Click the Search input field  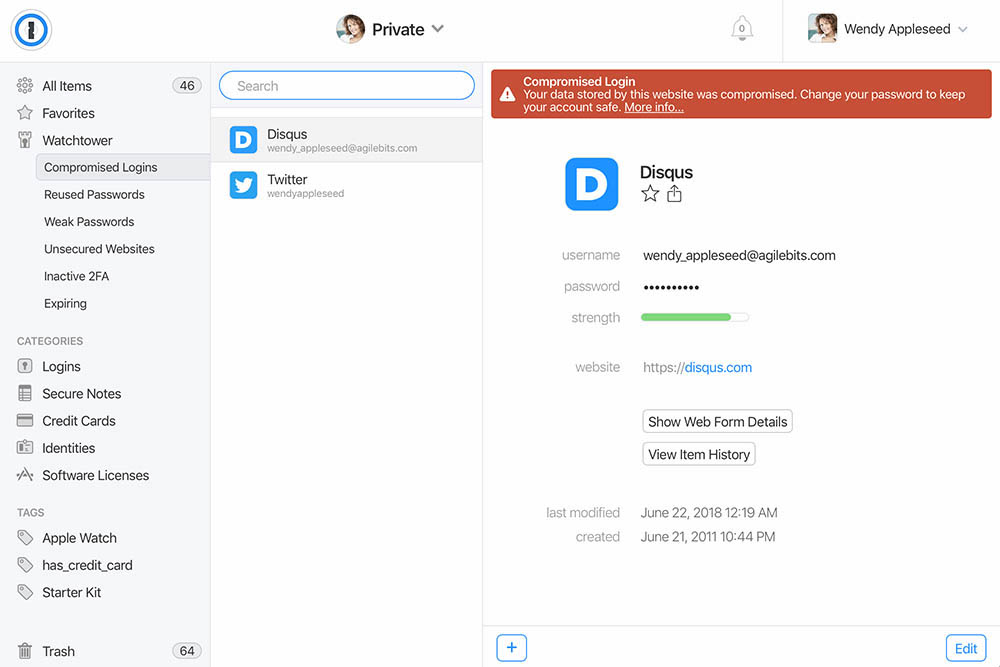click(x=347, y=85)
